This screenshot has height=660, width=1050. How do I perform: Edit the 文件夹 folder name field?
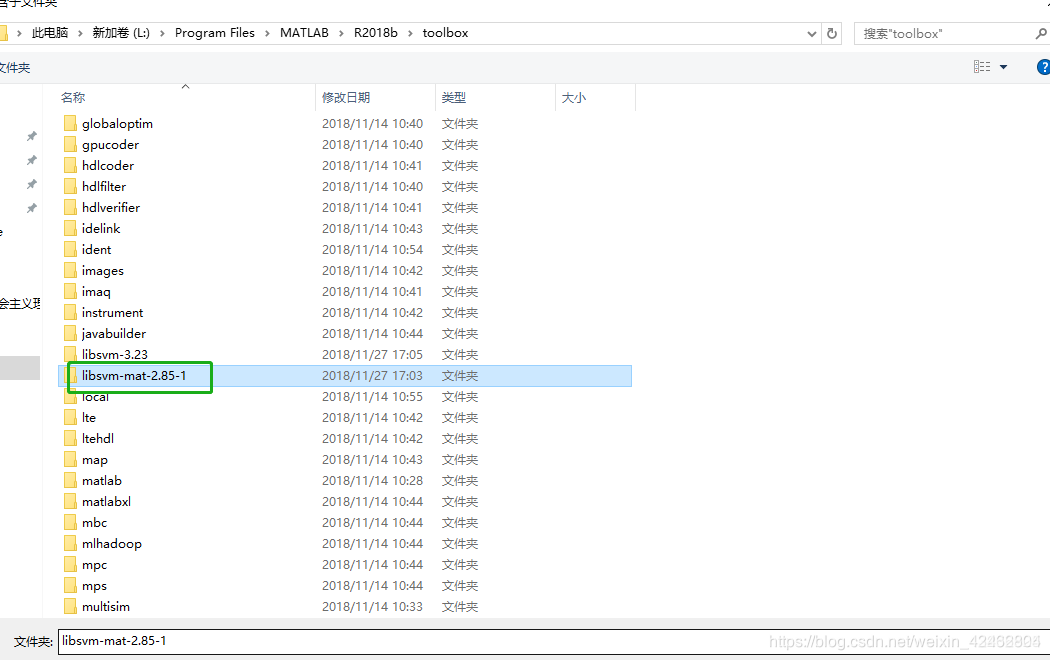click(x=554, y=641)
